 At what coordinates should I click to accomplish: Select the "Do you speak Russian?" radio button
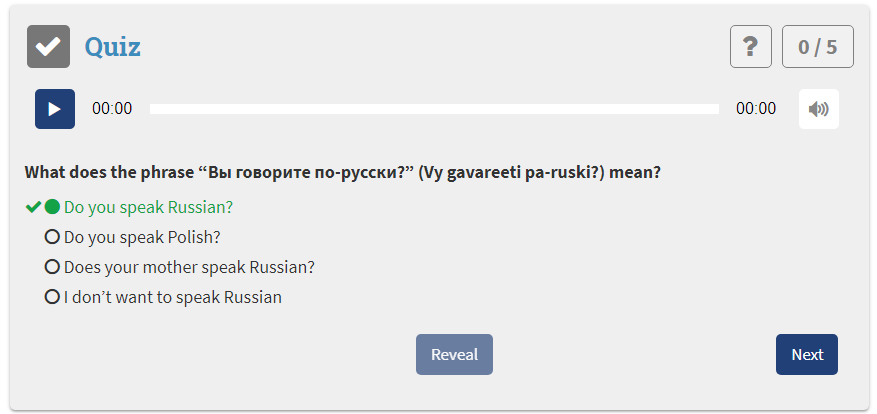52,208
